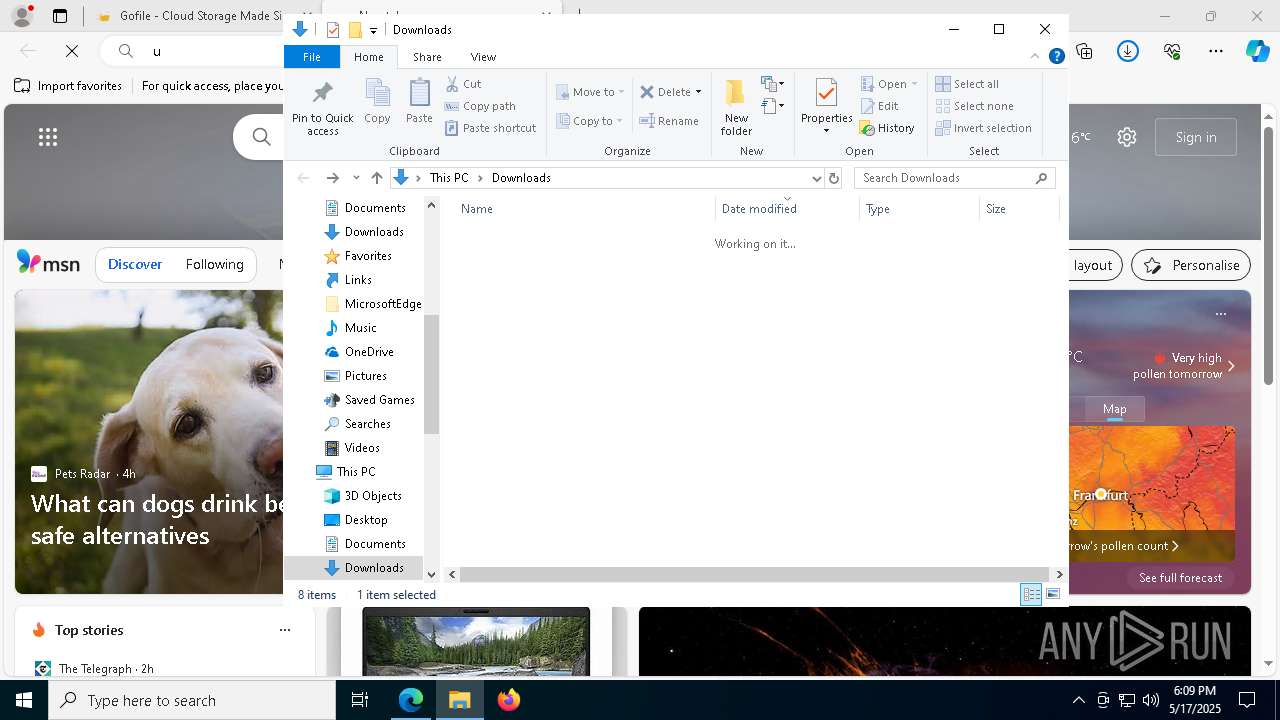
Task: Open MSN page settings gear
Action: tap(1127, 137)
